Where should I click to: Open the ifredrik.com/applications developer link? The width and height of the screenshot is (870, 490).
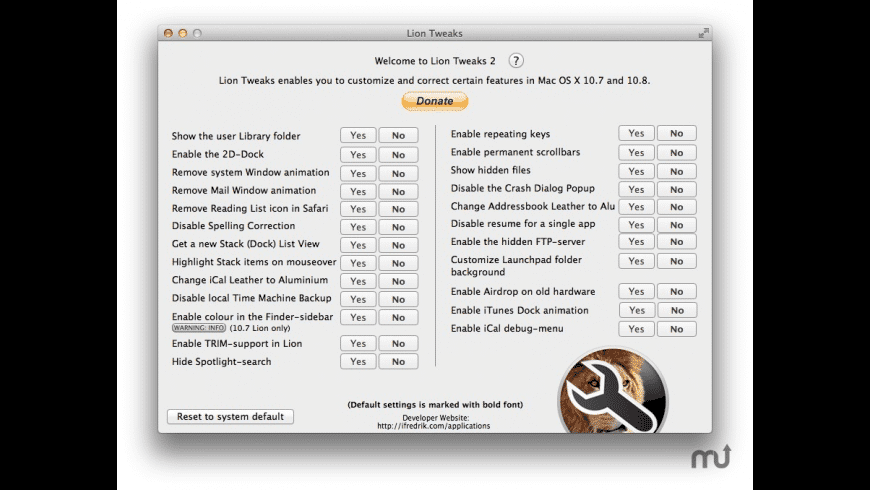pos(433,426)
